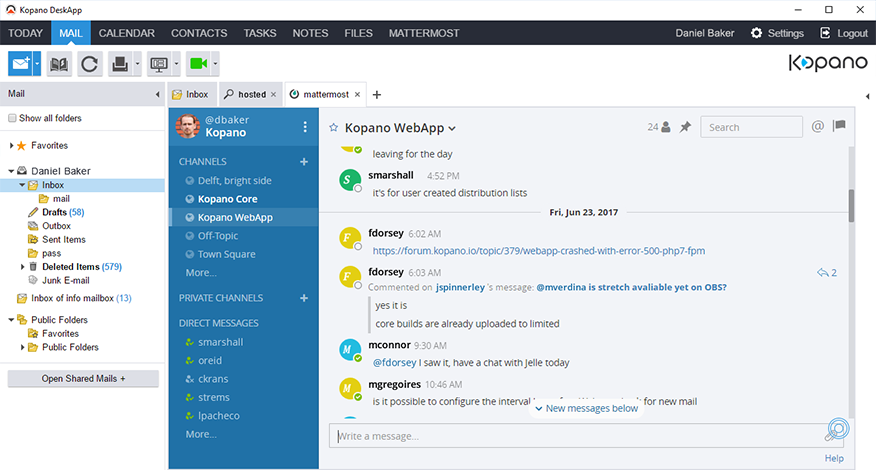The image size is (876, 470).
Task: Click the reply count icon on fdorsey comment
Action: (826, 273)
